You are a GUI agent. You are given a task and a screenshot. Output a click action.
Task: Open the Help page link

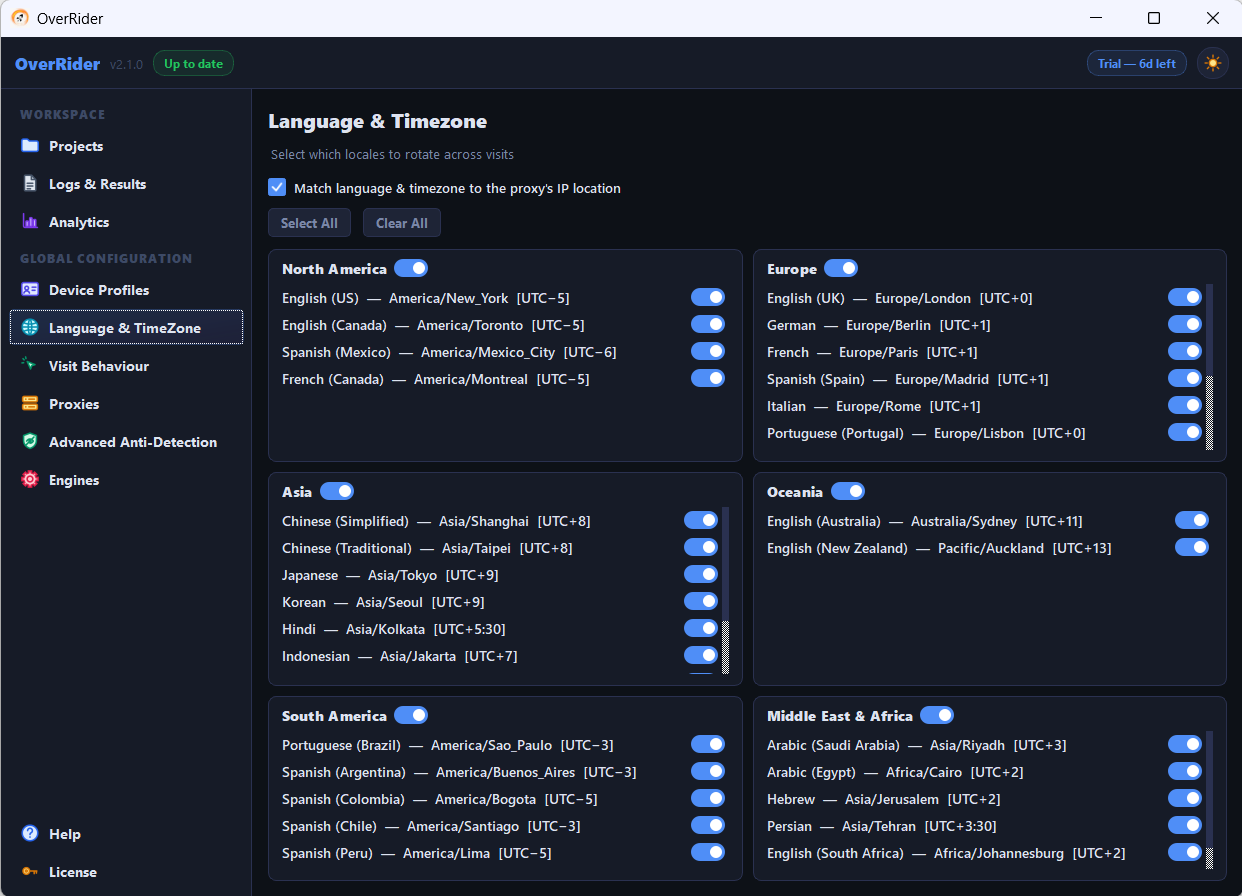tap(126, 834)
